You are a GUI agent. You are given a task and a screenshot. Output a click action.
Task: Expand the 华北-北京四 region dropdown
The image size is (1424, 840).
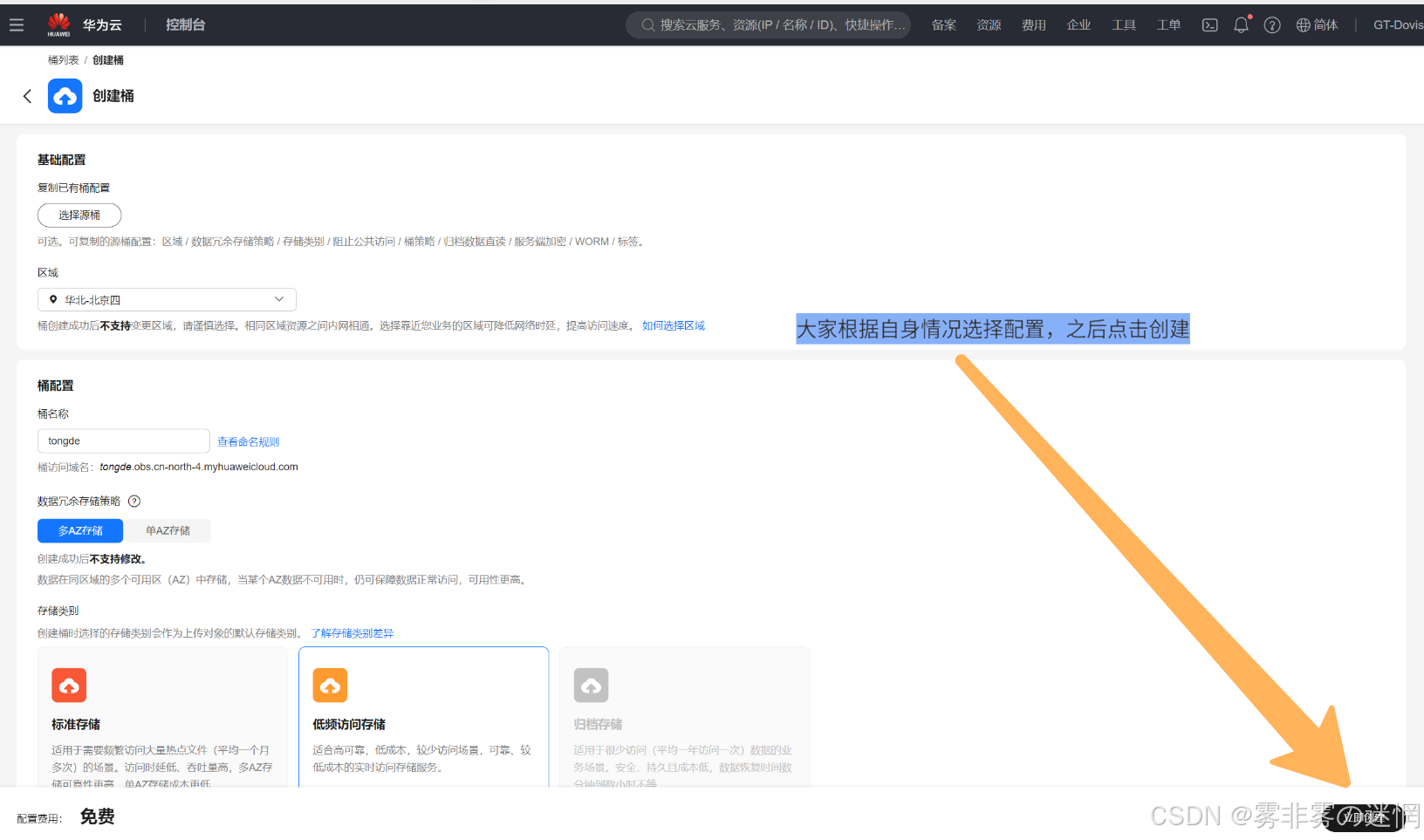click(x=167, y=299)
